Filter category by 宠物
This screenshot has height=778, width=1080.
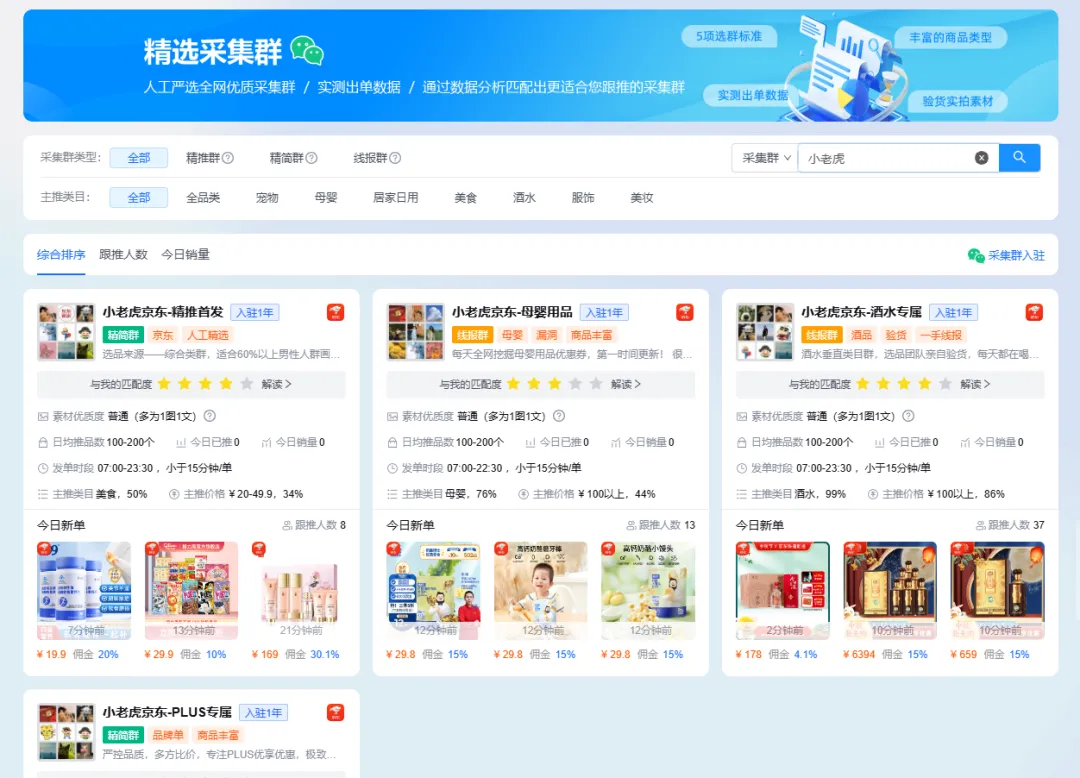click(x=267, y=198)
